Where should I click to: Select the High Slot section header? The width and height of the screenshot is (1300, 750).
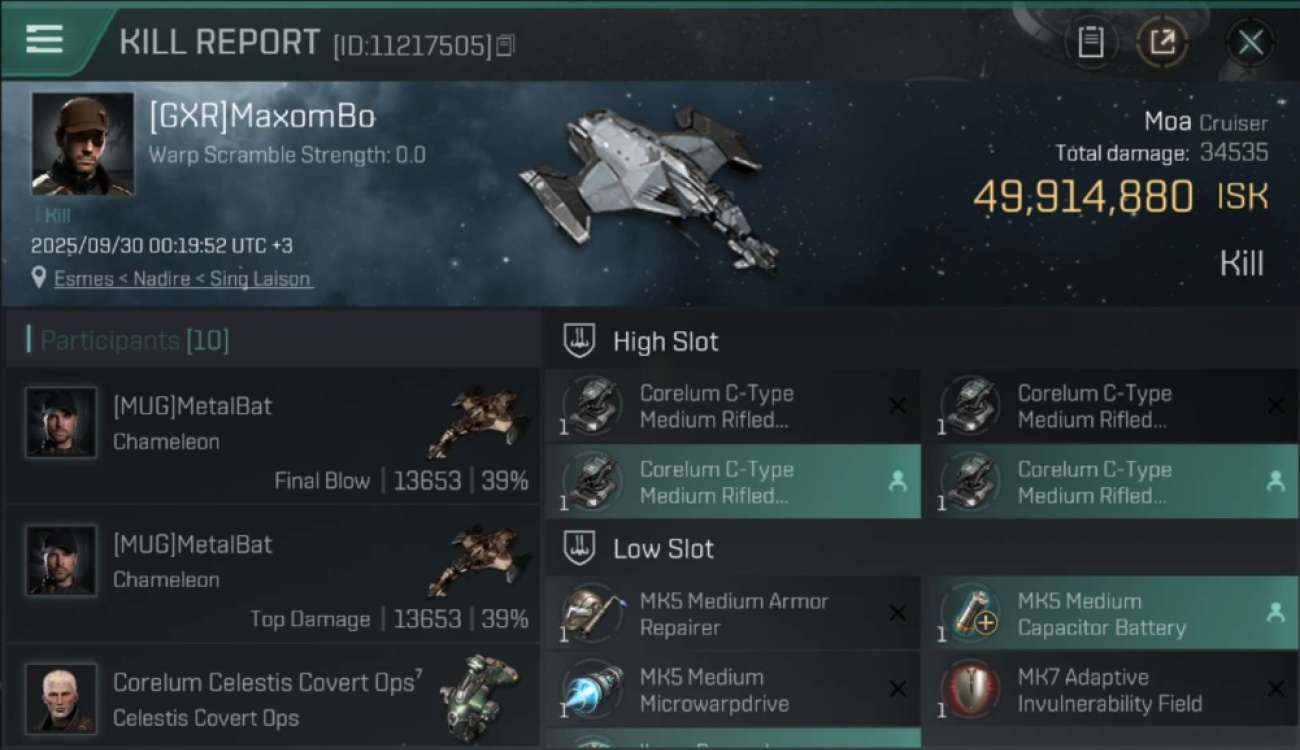coord(665,342)
